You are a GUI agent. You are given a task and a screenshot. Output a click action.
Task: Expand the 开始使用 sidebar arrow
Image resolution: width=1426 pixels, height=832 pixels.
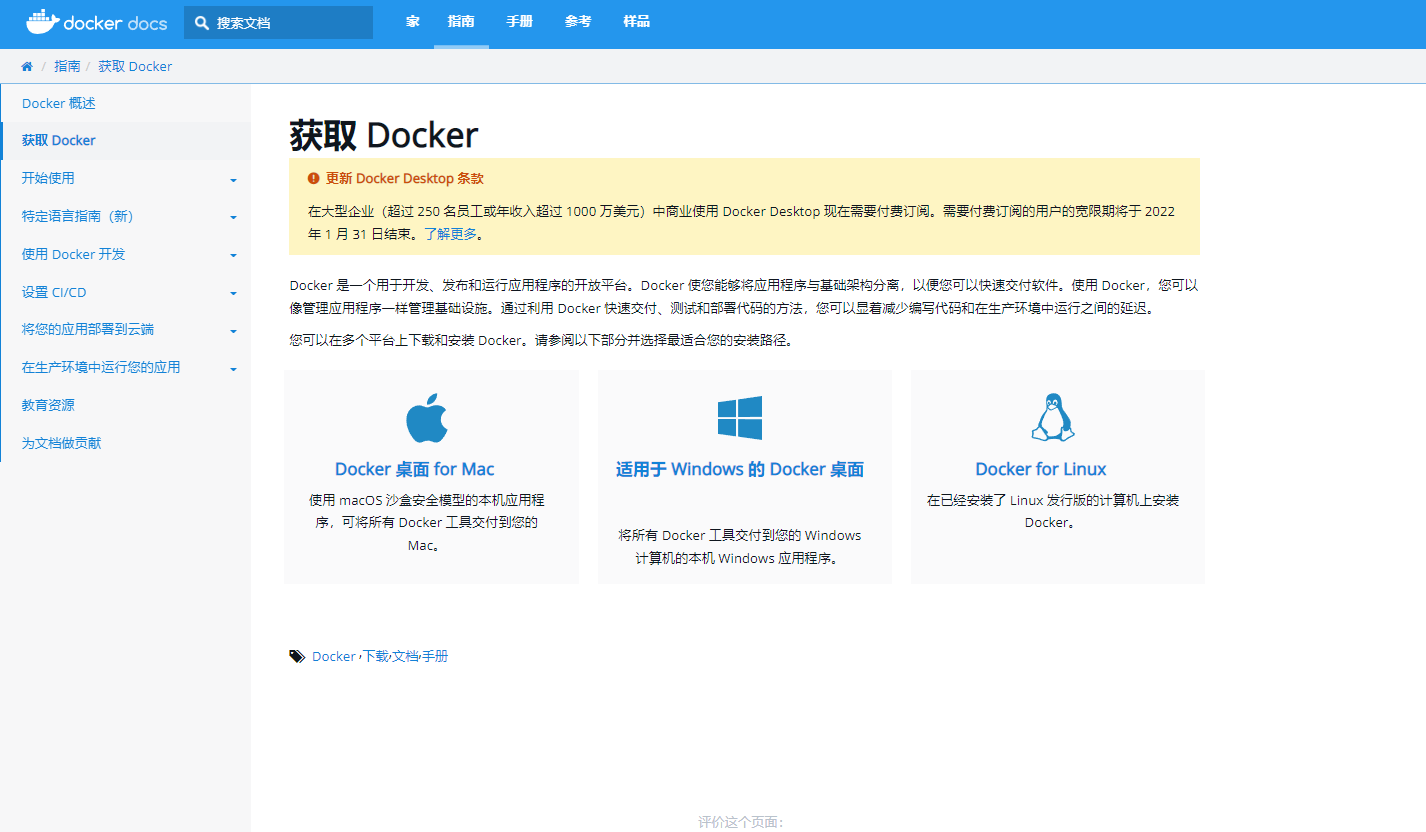(x=233, y=180)
